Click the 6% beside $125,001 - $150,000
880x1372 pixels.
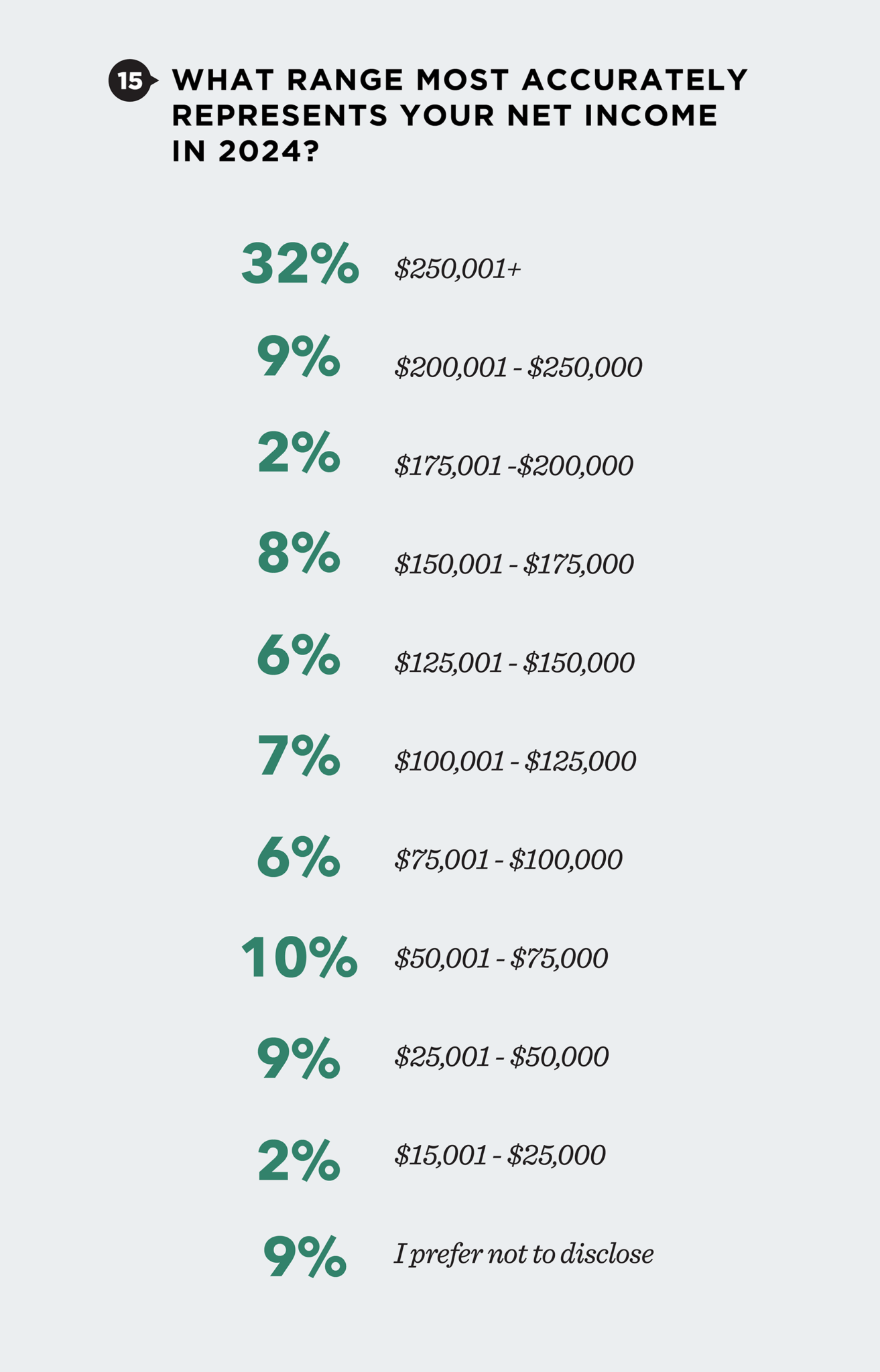pyautogui.click(x=298, y=654)
